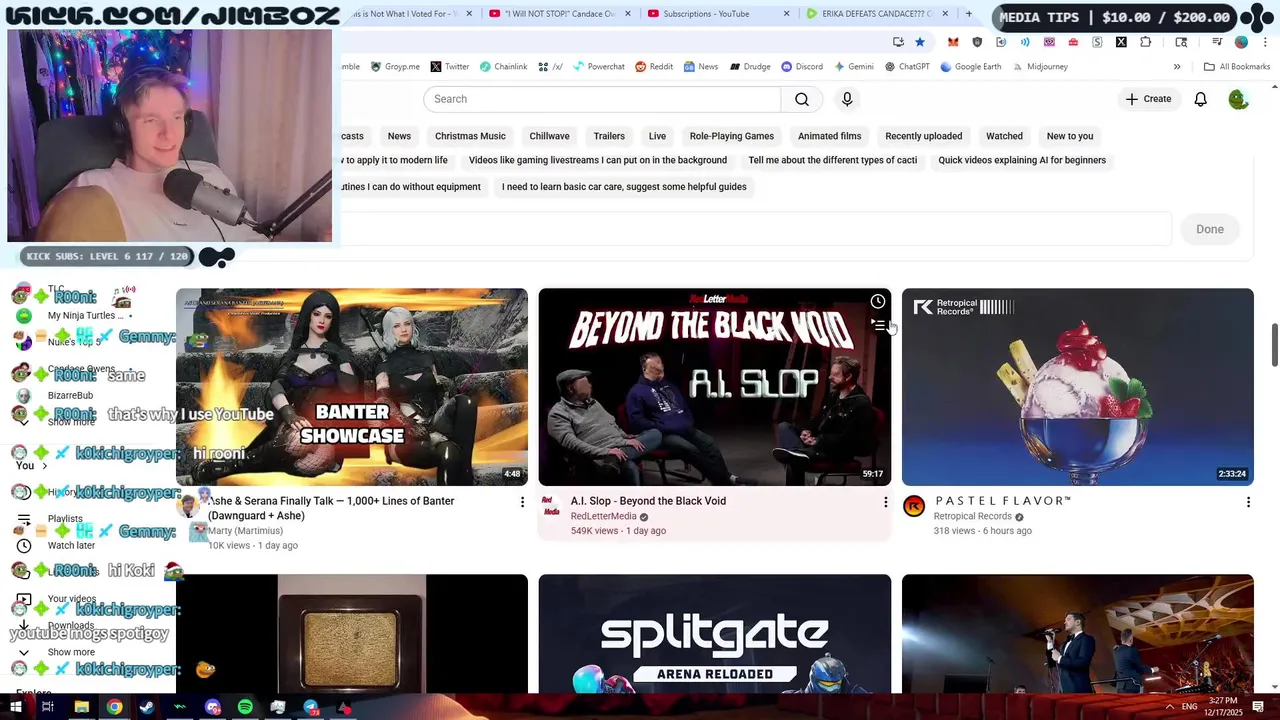Open the RedLetterMedia channel link
The height and width of the screenshot is (720, 1280).
pyautogui.click(x=603, y=517)
